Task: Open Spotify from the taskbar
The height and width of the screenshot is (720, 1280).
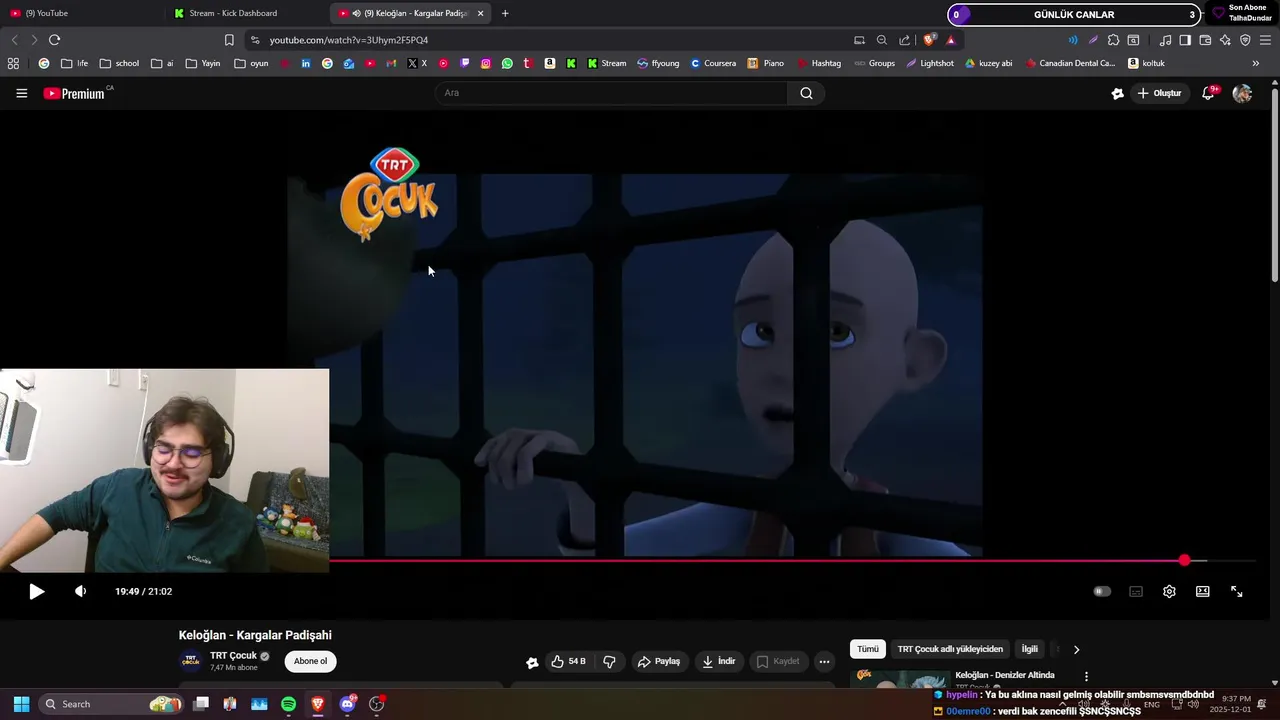Action: click(288, 704)
